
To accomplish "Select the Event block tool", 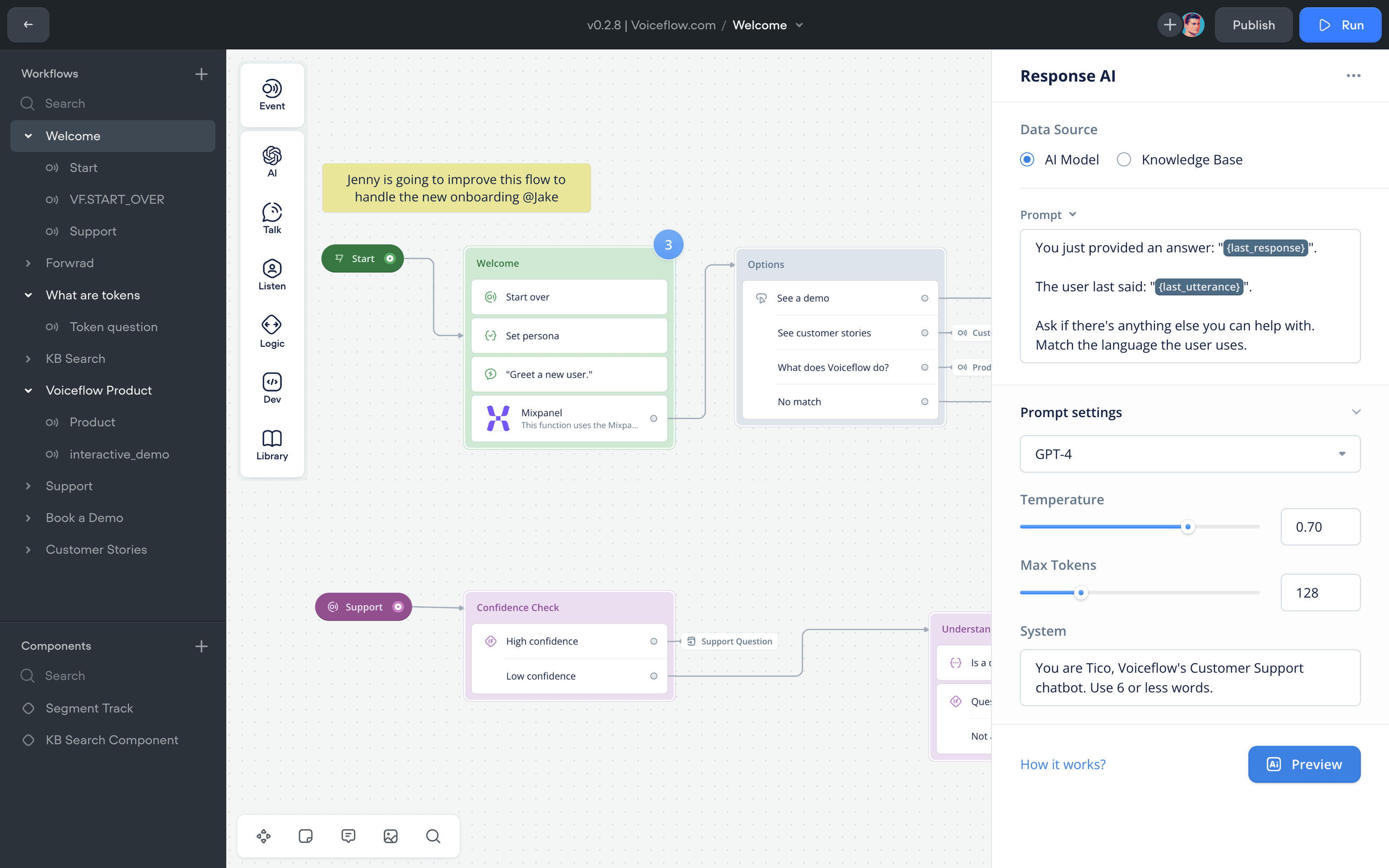I will click(271, 95).
